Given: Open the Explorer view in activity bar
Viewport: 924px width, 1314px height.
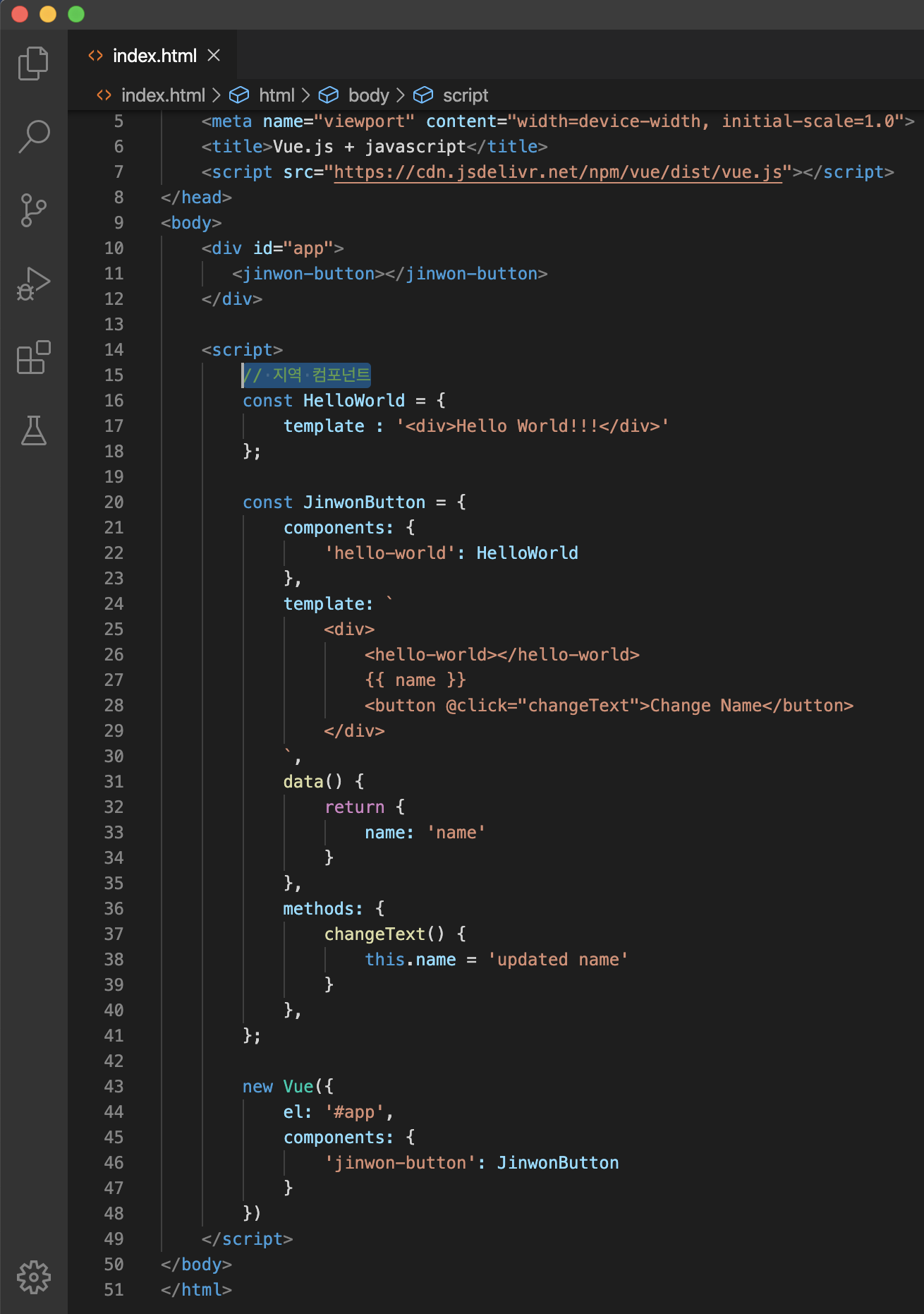Looking at the screenshot, I should click(33, 64).
